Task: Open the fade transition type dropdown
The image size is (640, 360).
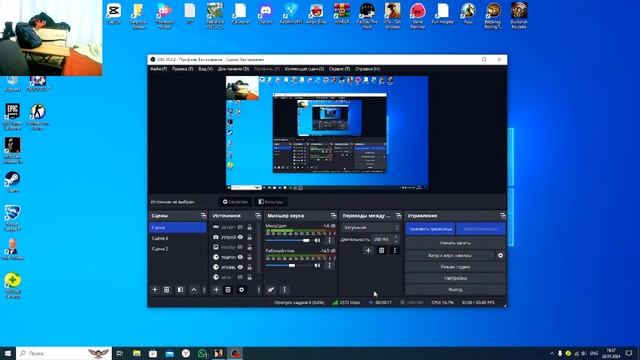Action: click(370, 227)
